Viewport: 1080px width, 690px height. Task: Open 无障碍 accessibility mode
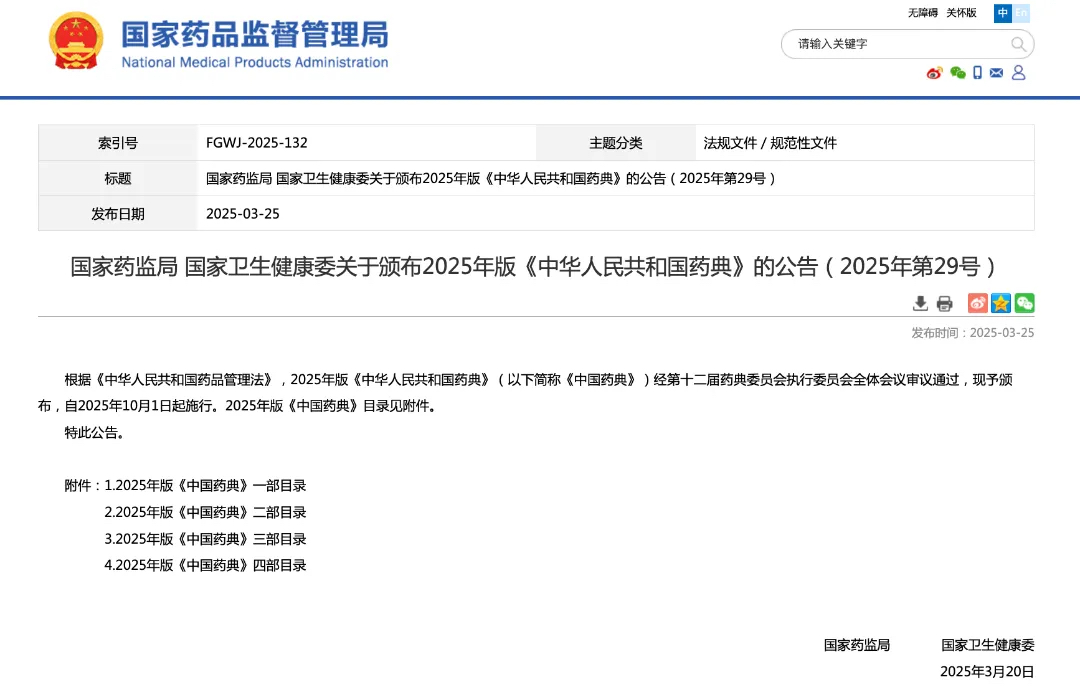[922, 13]
